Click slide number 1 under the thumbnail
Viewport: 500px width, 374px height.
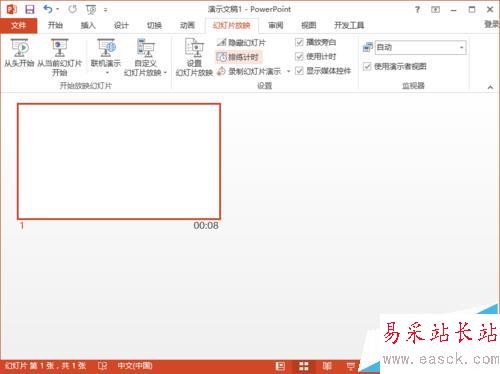(x=22, y=226)
